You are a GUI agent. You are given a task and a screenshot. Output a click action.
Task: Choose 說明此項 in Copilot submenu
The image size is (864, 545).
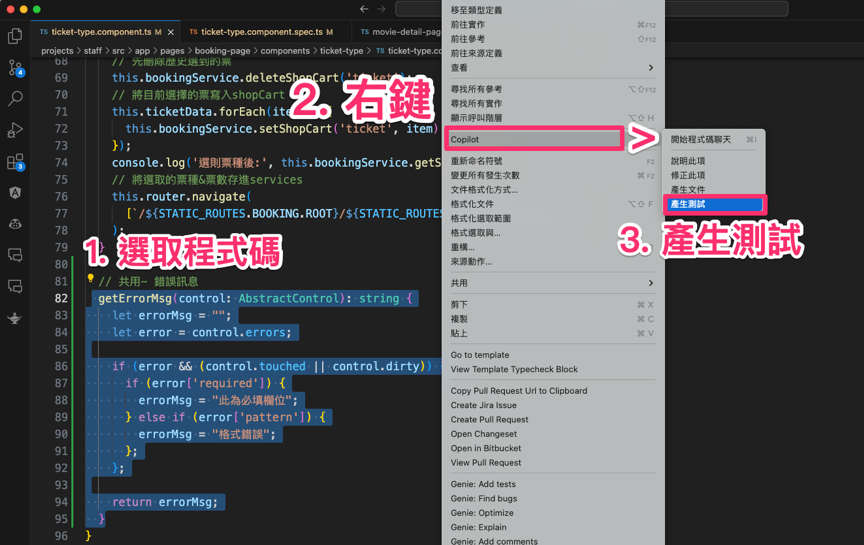click(714, 161)
